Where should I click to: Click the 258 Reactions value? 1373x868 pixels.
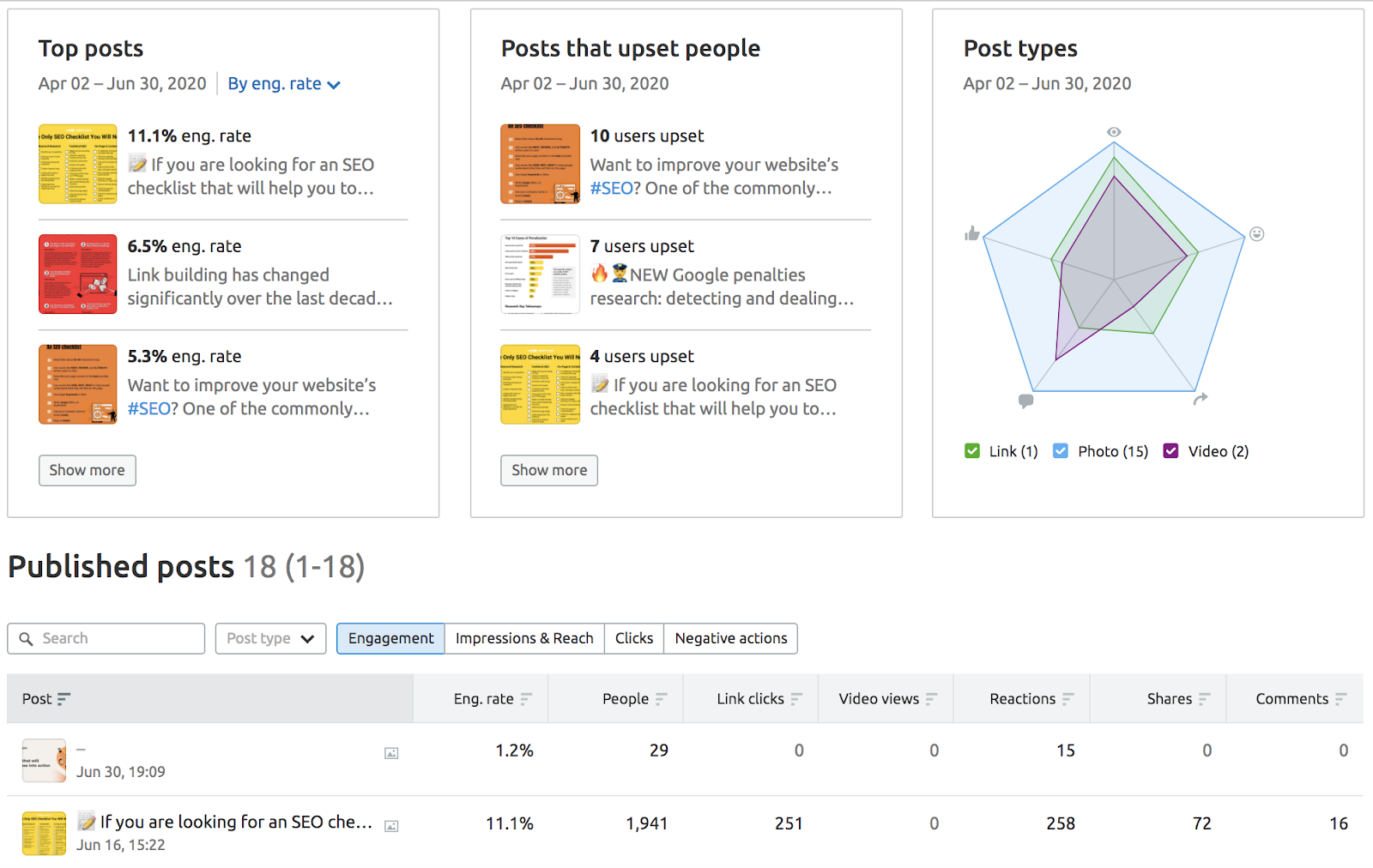1061,824
